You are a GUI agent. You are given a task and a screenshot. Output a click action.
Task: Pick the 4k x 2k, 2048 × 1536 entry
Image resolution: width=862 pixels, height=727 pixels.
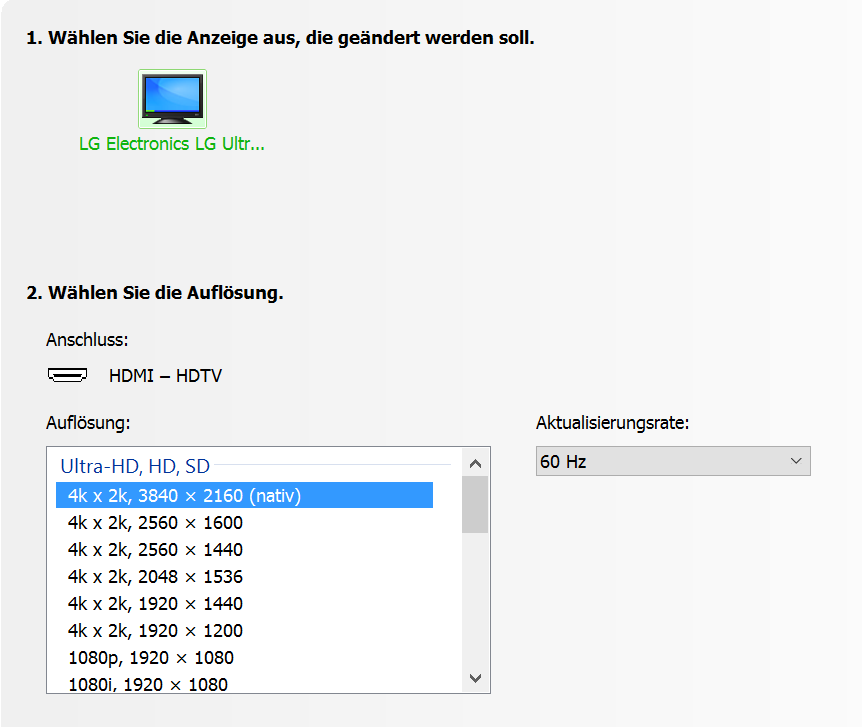[x=244, y=576]
